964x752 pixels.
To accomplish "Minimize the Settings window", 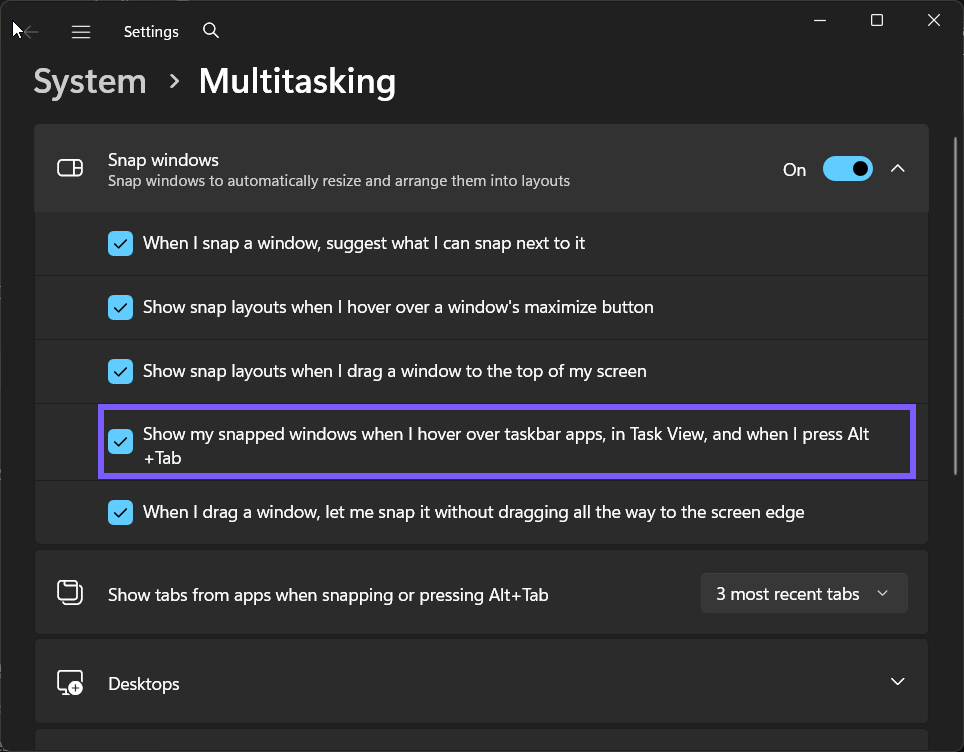I will [820, 20].
